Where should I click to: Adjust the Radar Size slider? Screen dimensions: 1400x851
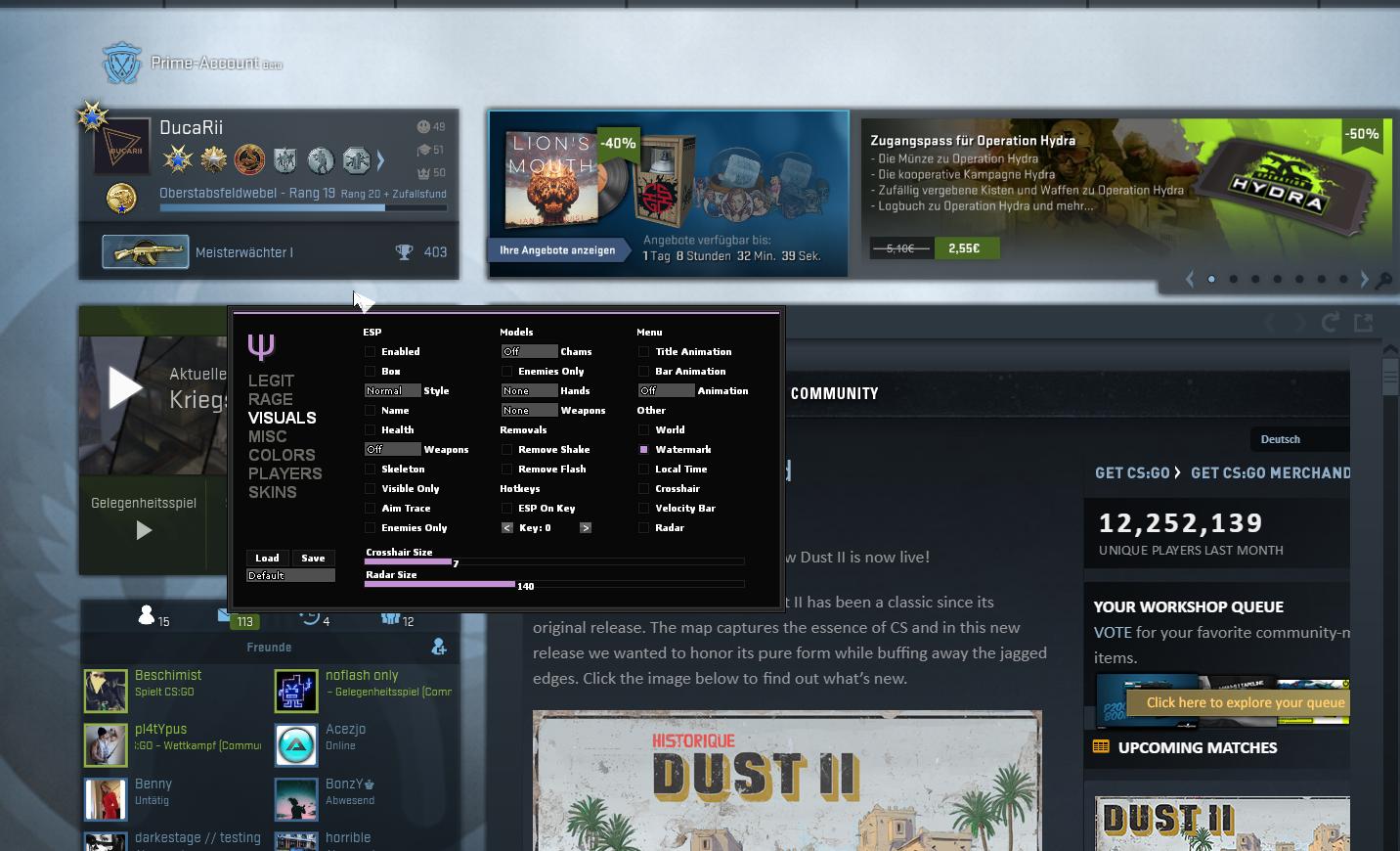pos(554,584)
